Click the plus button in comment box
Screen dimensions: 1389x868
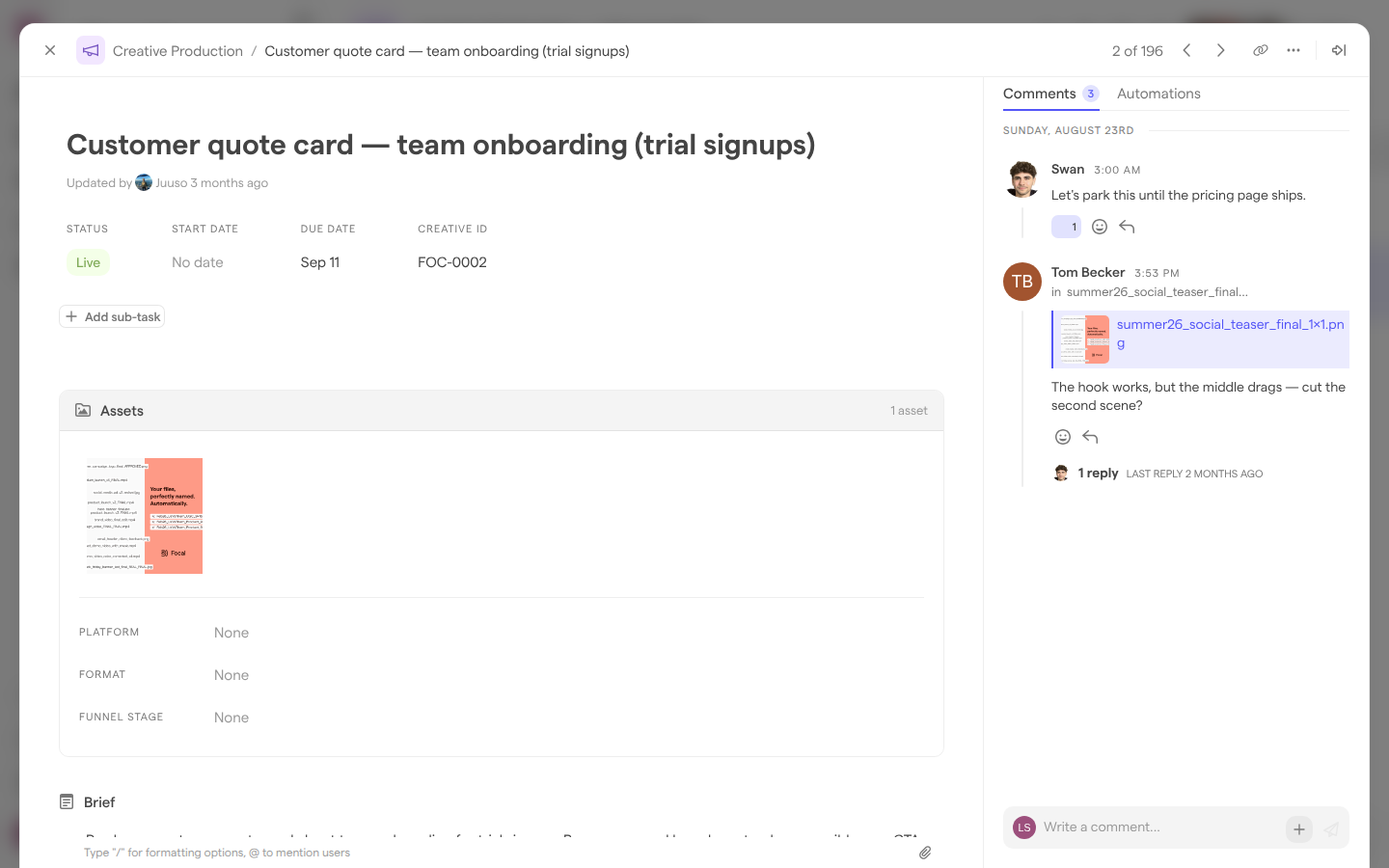tap(1299, 828)
